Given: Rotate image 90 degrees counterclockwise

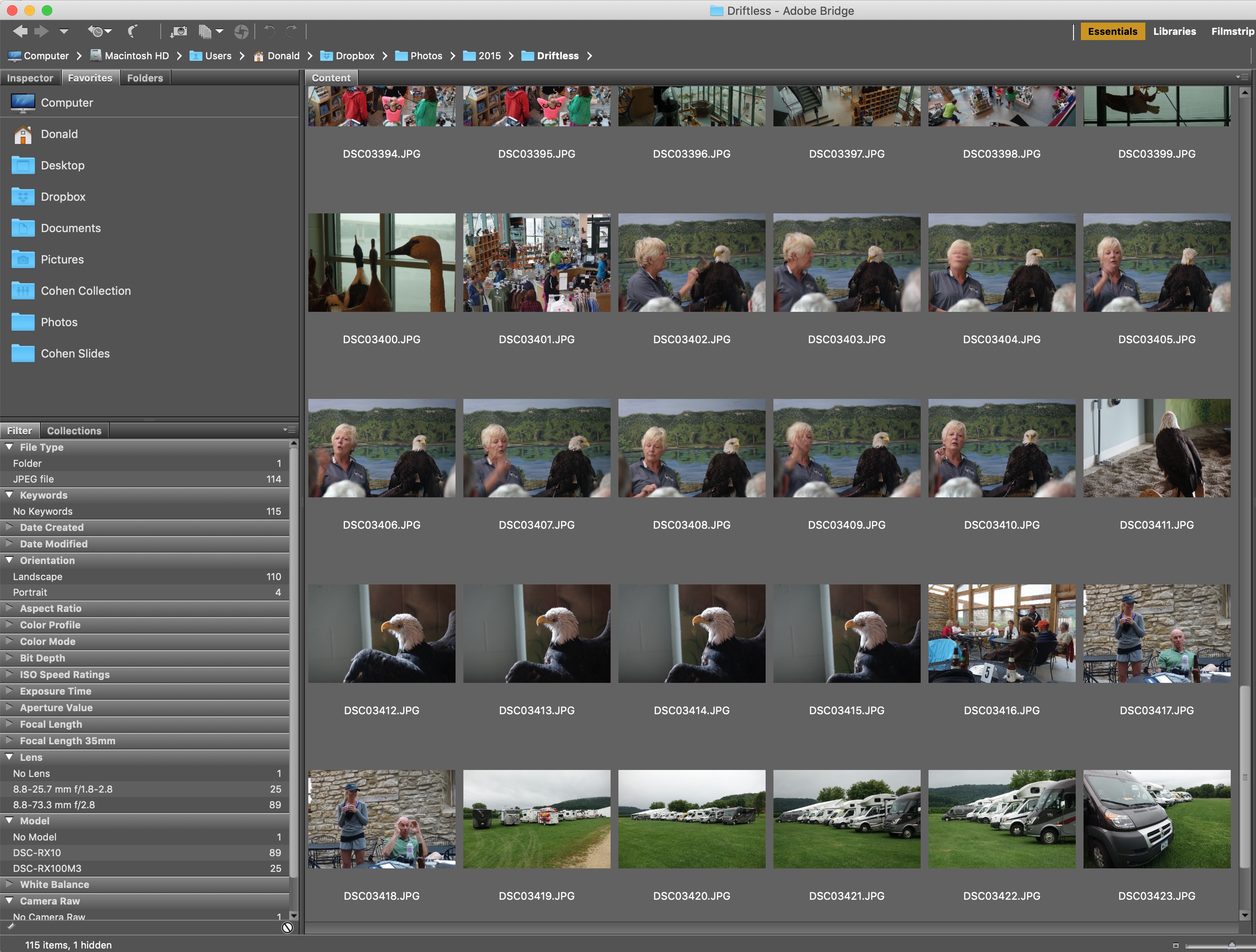Looking at the screenshot, I should 269,31.
